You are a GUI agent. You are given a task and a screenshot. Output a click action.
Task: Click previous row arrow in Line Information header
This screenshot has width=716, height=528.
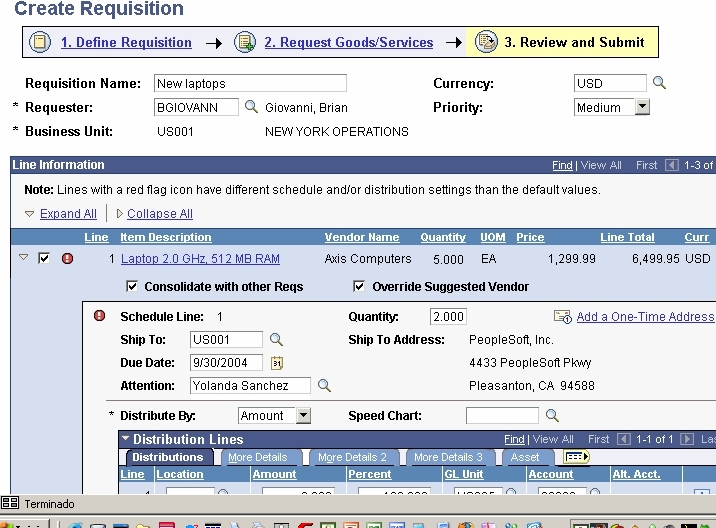(x=671, y=165)
